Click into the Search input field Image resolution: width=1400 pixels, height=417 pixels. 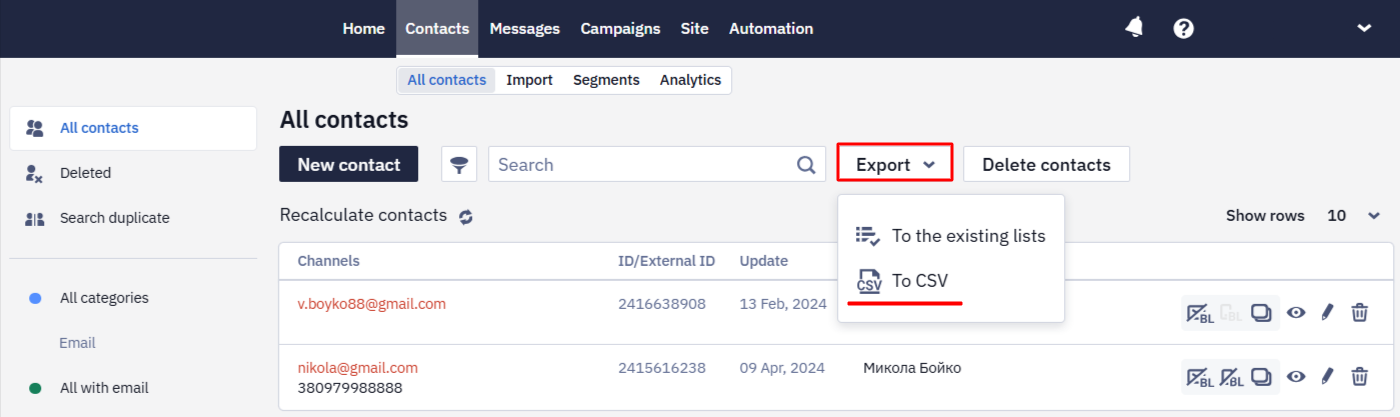656,165
